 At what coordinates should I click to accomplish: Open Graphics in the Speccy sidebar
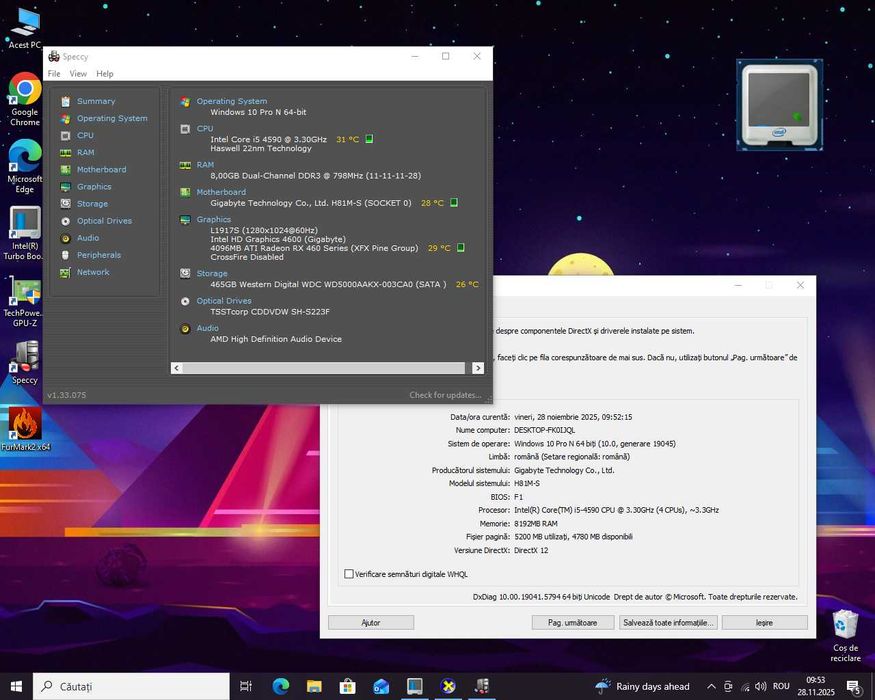coord(94,186)
